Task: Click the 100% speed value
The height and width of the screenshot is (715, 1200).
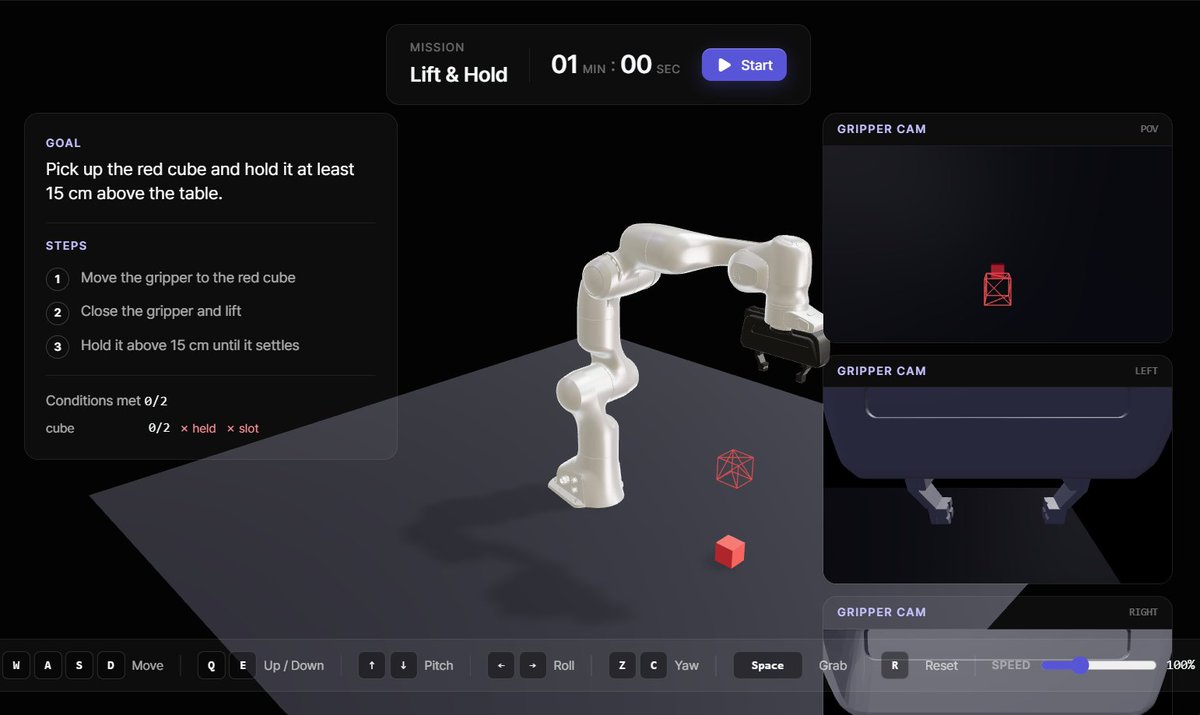Action: (1181, 665)
